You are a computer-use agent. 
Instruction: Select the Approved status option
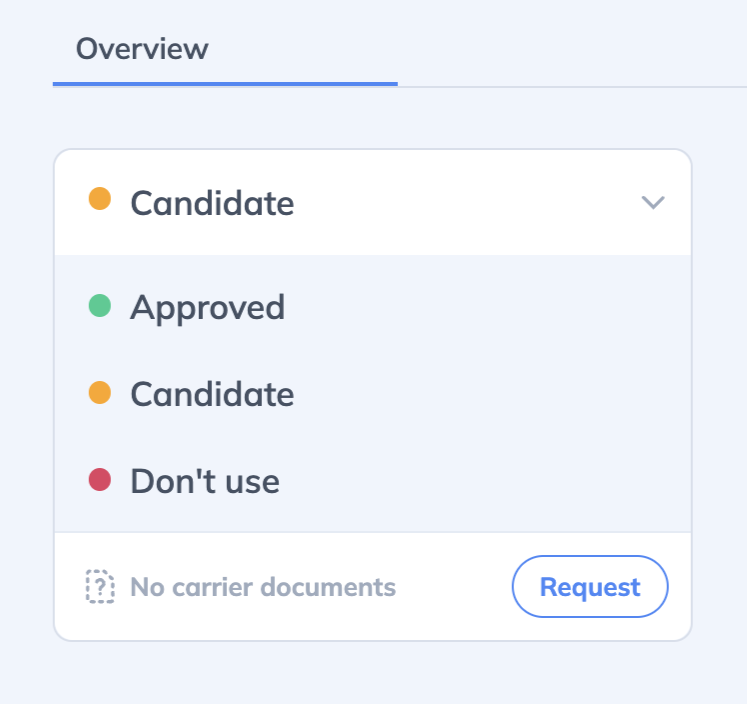pos(373,307)
